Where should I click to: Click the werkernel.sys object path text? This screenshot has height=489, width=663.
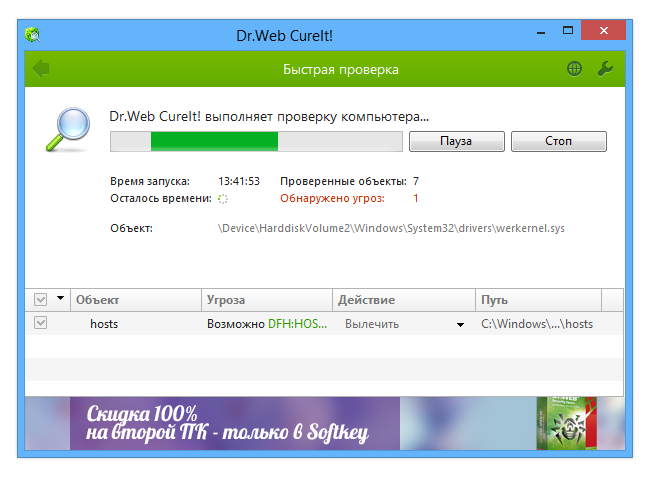tap(391, 228)
